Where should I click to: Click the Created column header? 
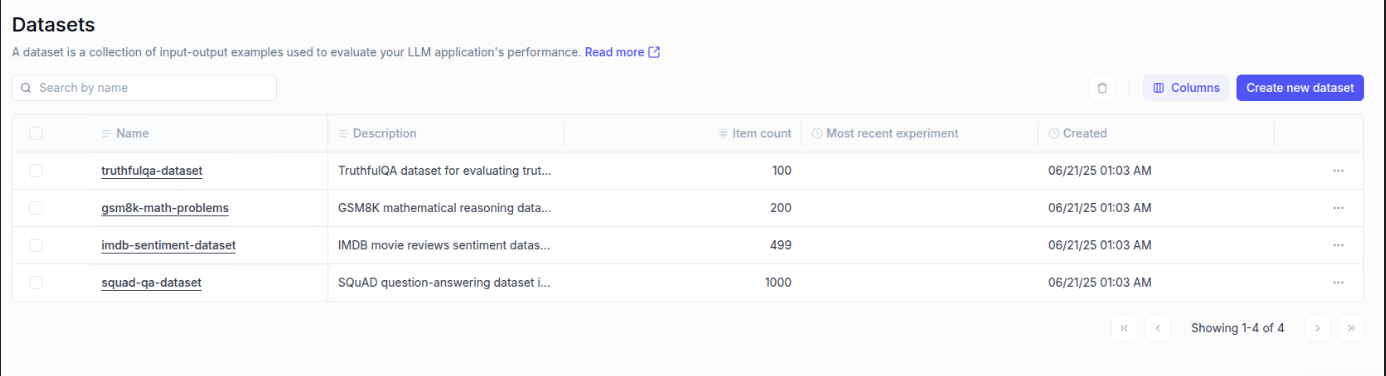pos(1078,133)
